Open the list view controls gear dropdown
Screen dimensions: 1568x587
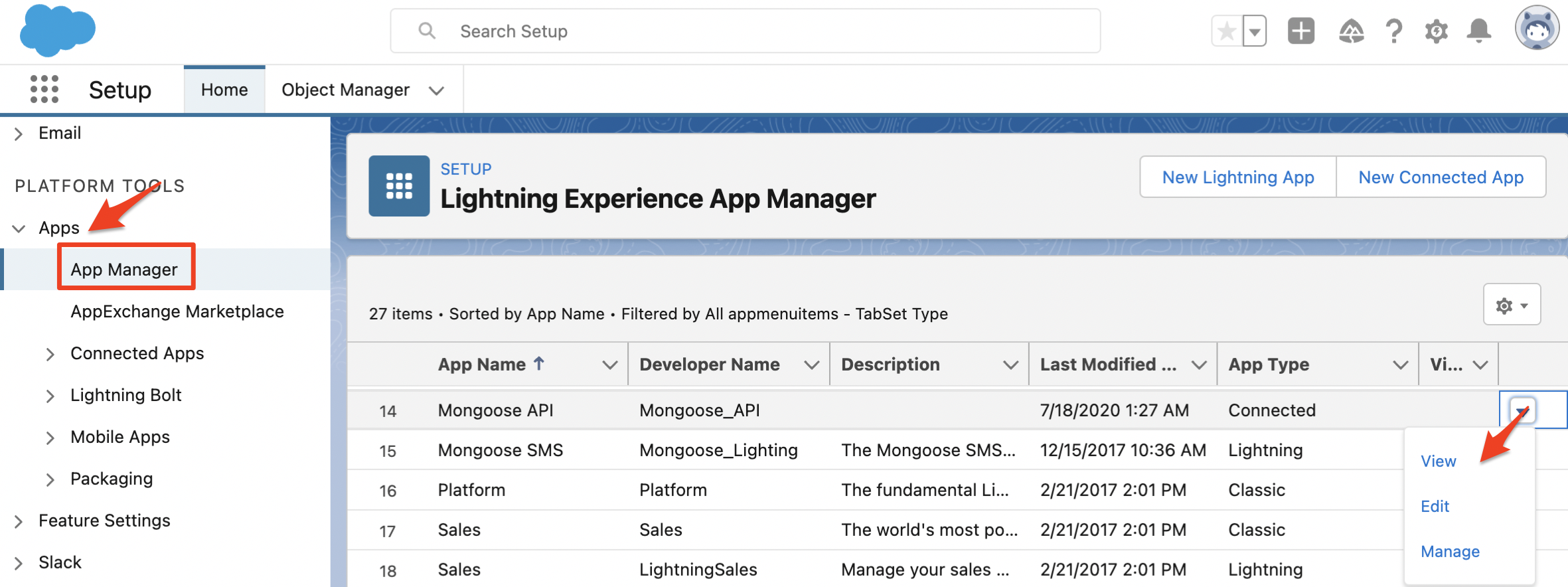1512,305
